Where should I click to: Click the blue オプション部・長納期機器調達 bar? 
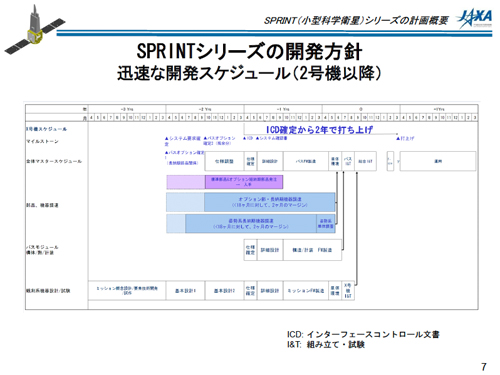pos(269,202)
